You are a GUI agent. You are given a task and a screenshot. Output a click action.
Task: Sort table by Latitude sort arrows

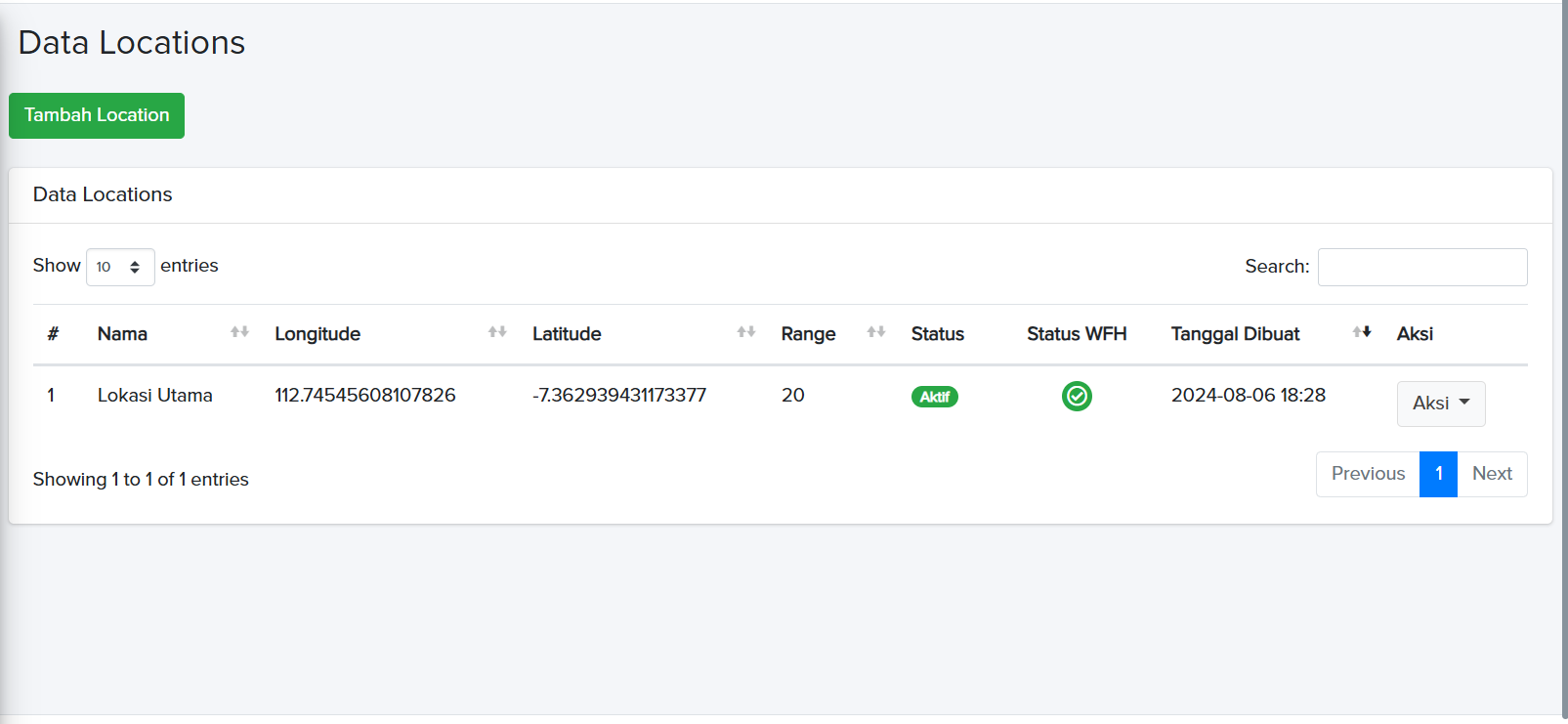click(x=746, y=332)
